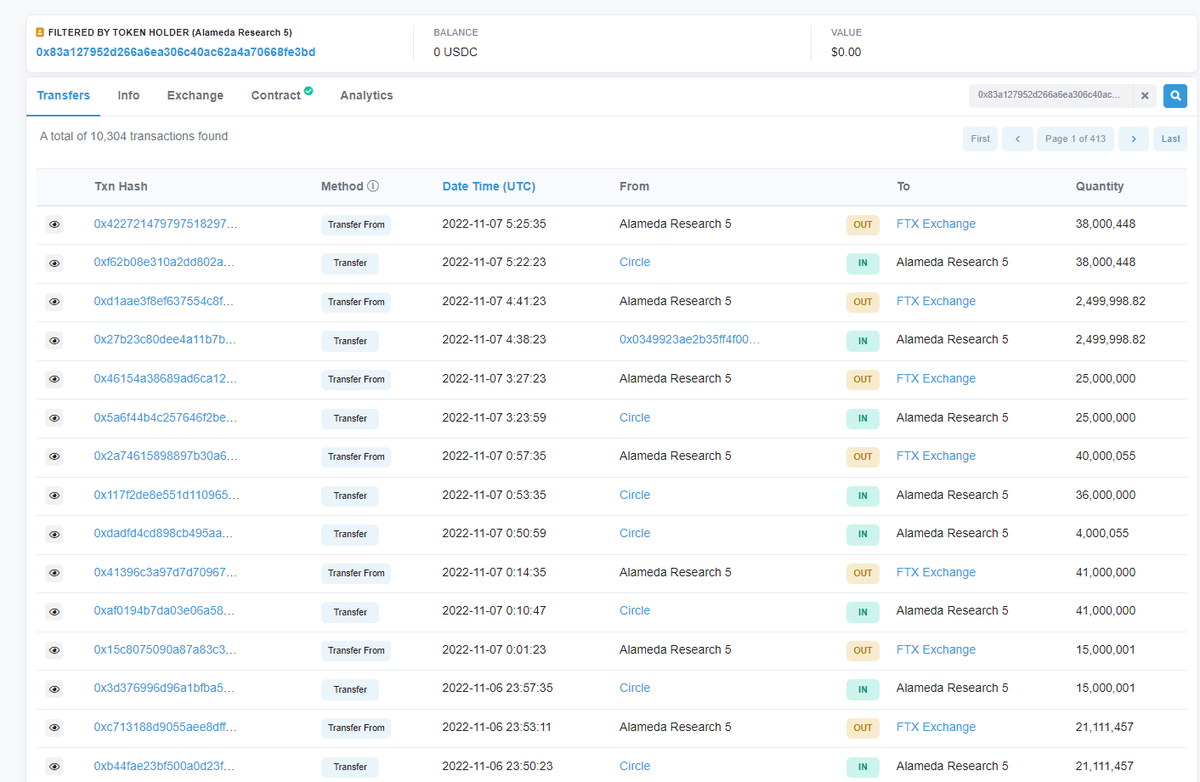Open transaction hash 0xc713188d9055aee8dff

[165, 727]
